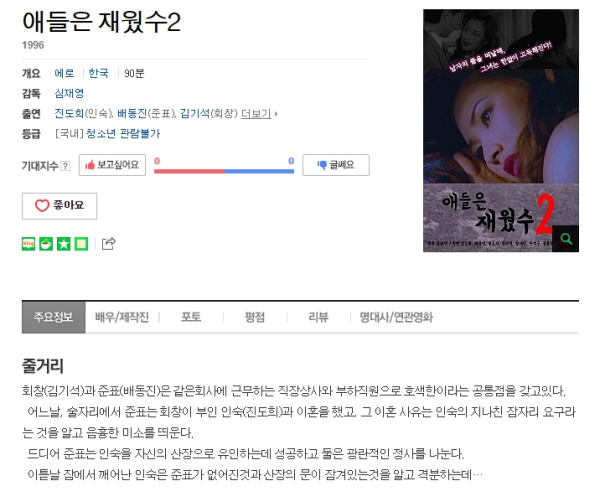This screenshot has width=600, height=491.
Task: Click the 에로 genre link
Action: click(64, 73)
